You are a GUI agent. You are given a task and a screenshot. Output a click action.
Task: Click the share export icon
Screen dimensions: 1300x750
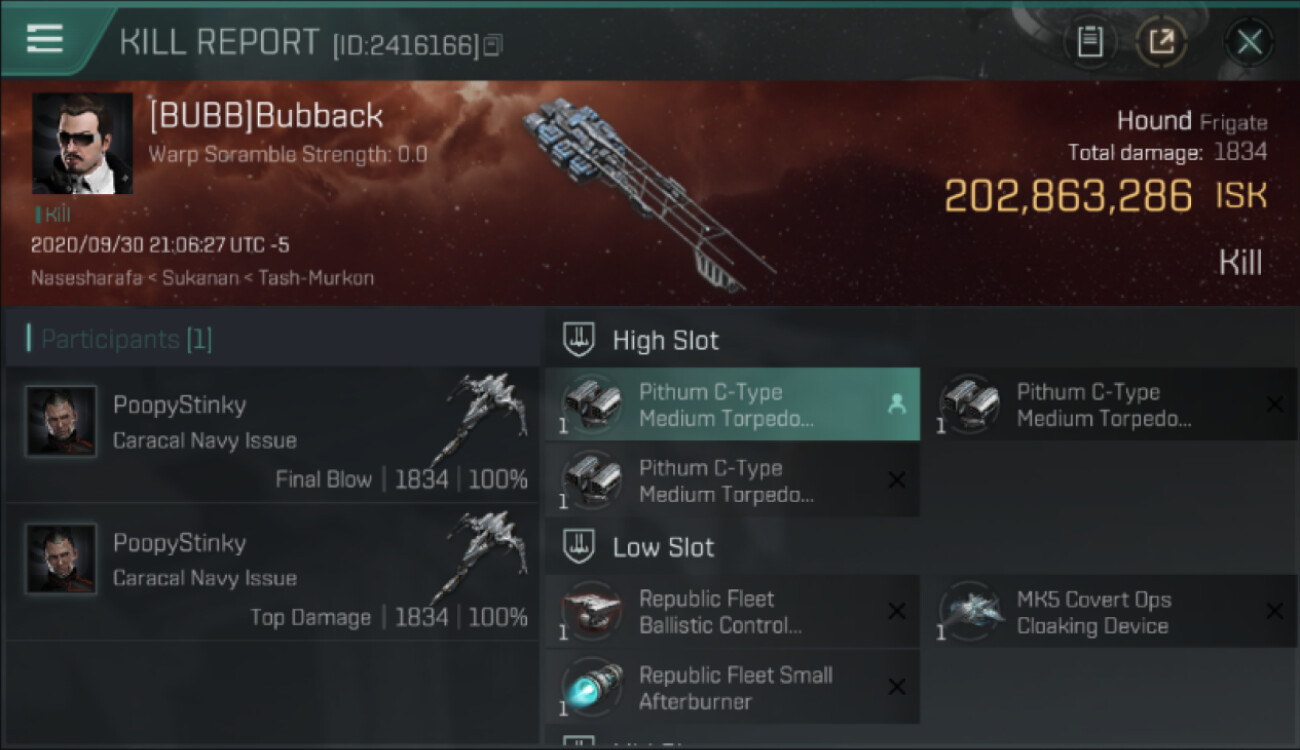(x=1161, y=42)
